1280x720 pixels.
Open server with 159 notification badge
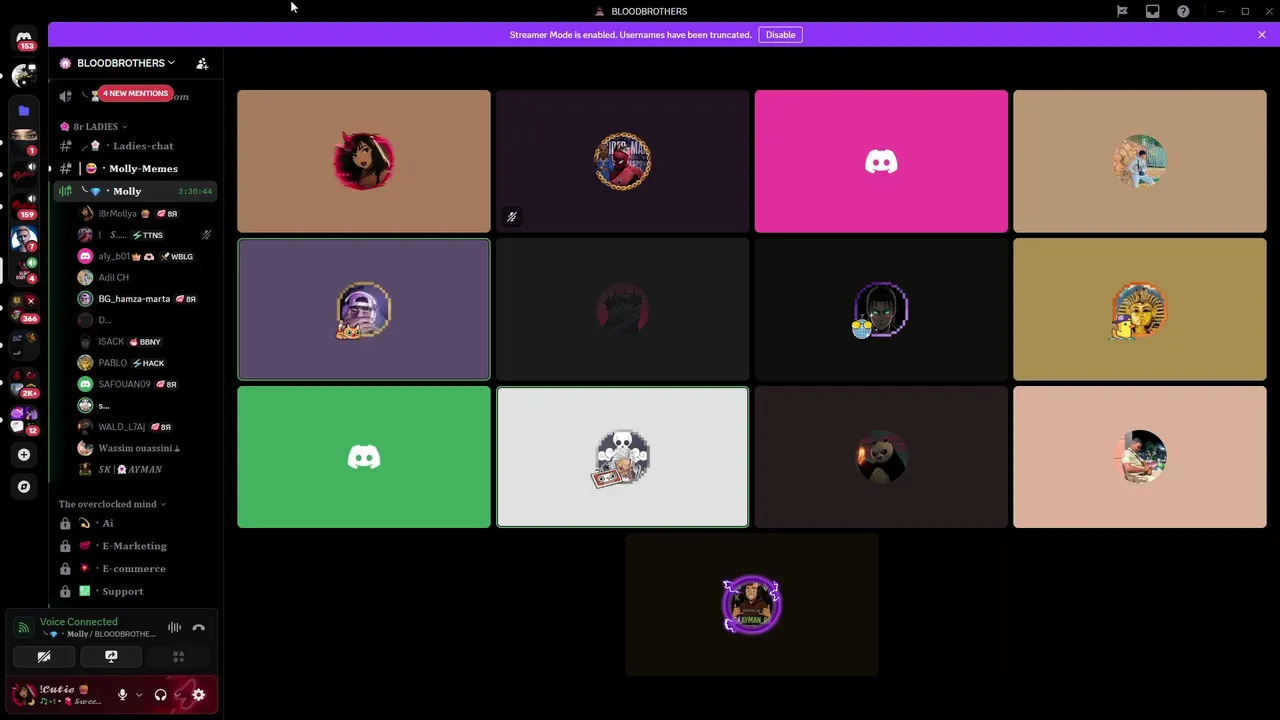point(24,205)
